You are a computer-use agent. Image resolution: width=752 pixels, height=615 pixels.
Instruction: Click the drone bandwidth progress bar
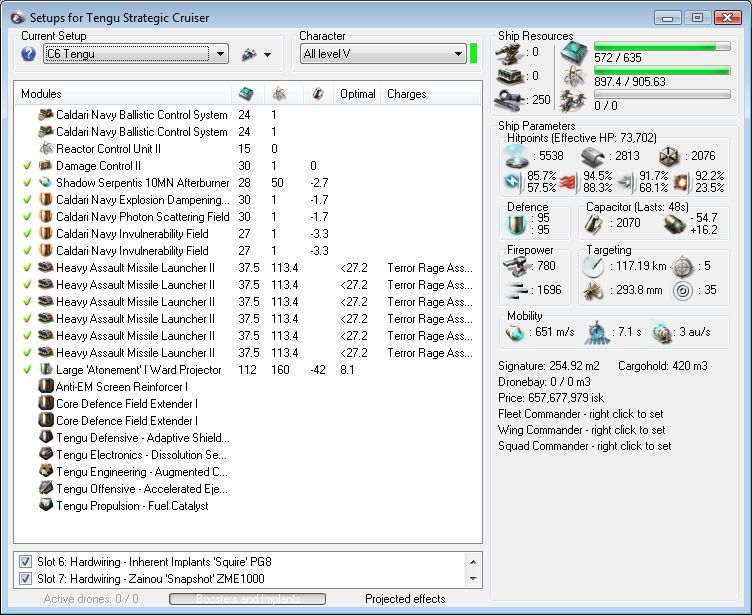pyautogui.click(x=662, y=94)
